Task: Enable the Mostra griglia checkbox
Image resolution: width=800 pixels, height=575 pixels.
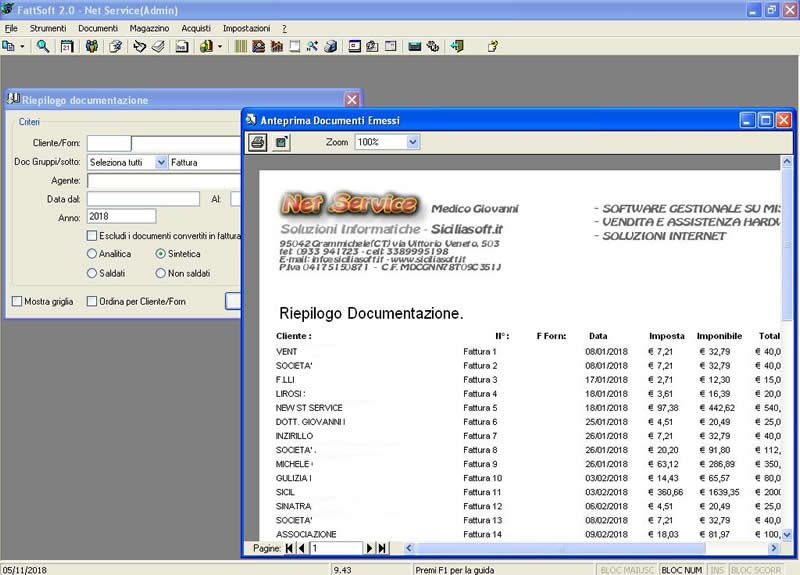Action: (17, 302)
